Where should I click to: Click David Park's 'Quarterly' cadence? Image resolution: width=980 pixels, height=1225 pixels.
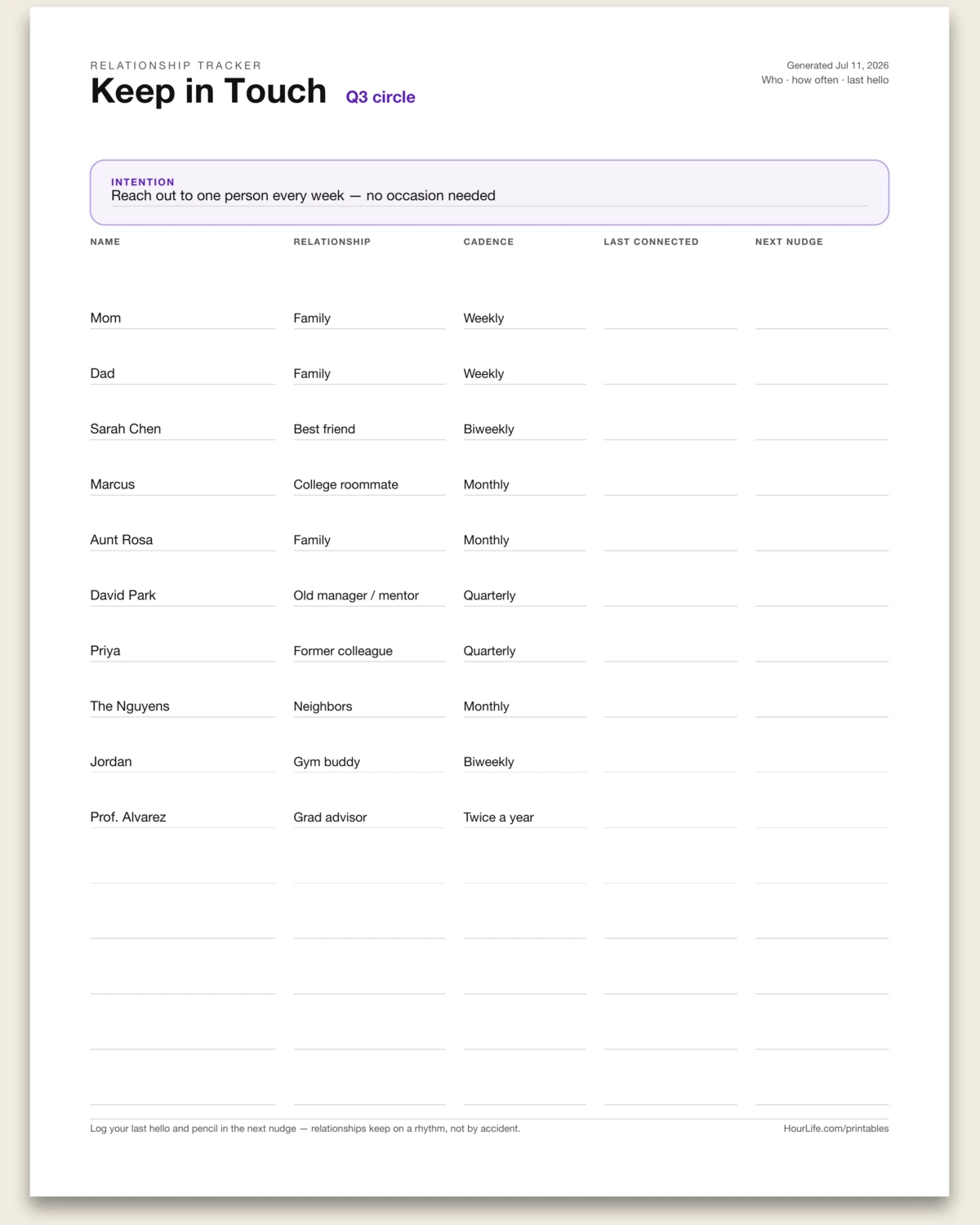(489, 596)
